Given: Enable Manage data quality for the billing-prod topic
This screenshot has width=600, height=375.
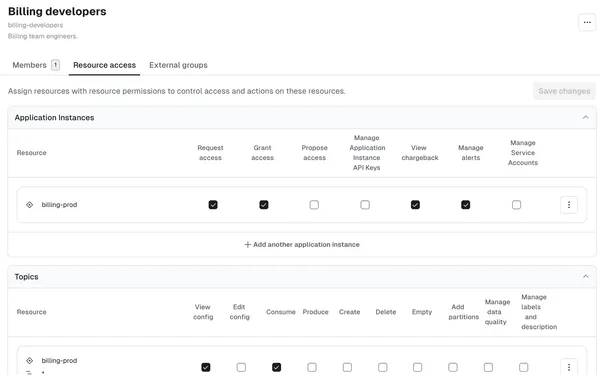Looking at the screenshot, I should coord(488,367).
